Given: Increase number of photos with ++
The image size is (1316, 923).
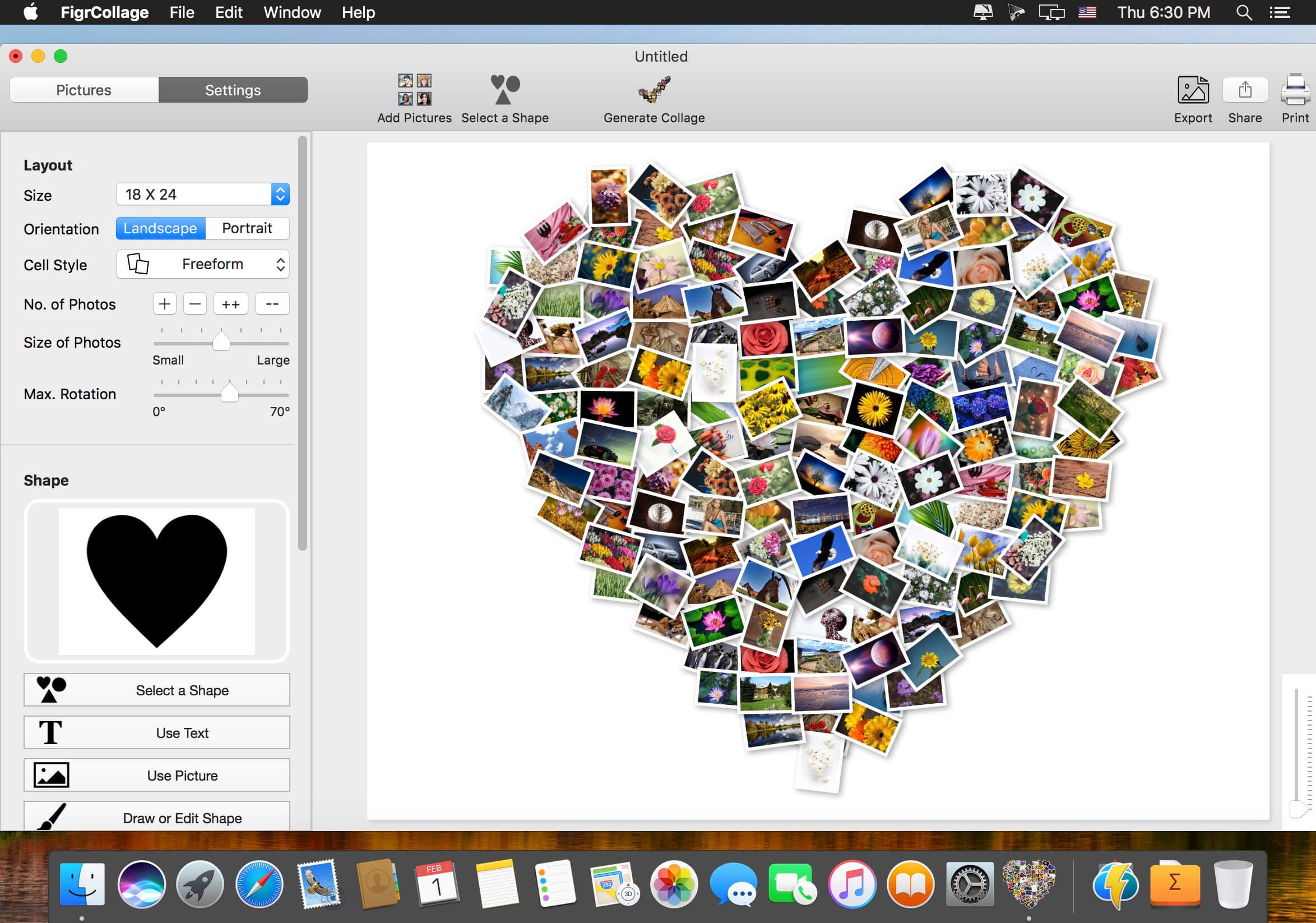Looking at the screenshot, I should click(230, 304).
